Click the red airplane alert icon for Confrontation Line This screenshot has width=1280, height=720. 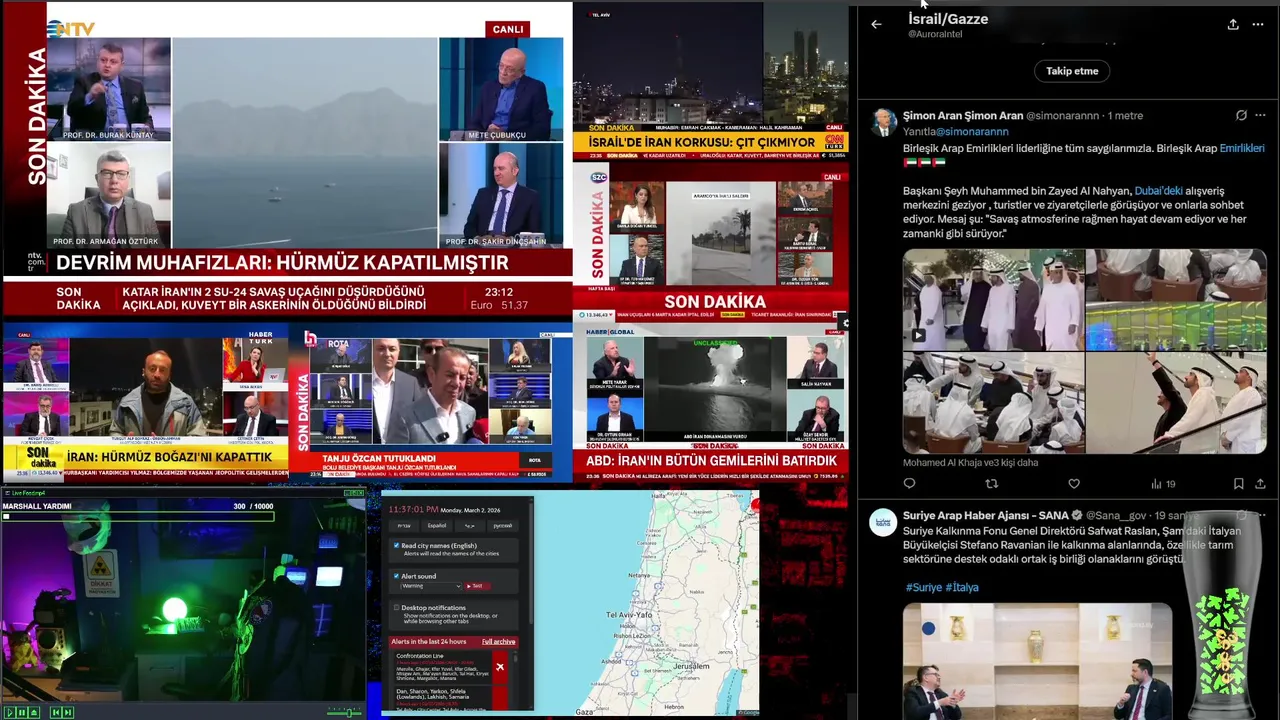[x=500, y=666]
